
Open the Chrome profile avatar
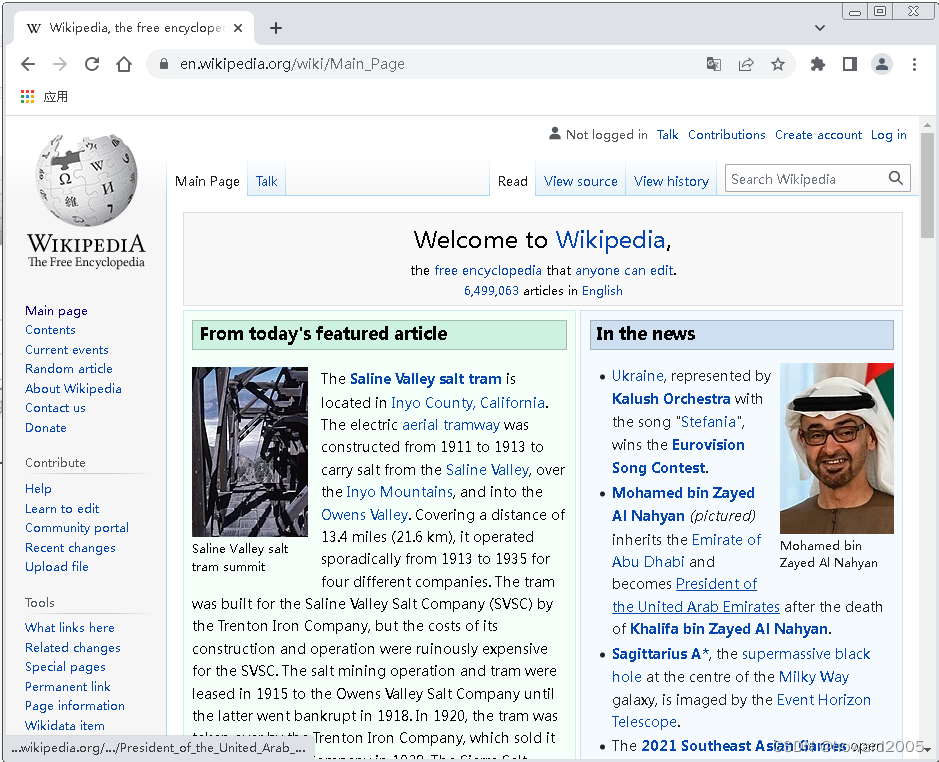pos(882,64)
